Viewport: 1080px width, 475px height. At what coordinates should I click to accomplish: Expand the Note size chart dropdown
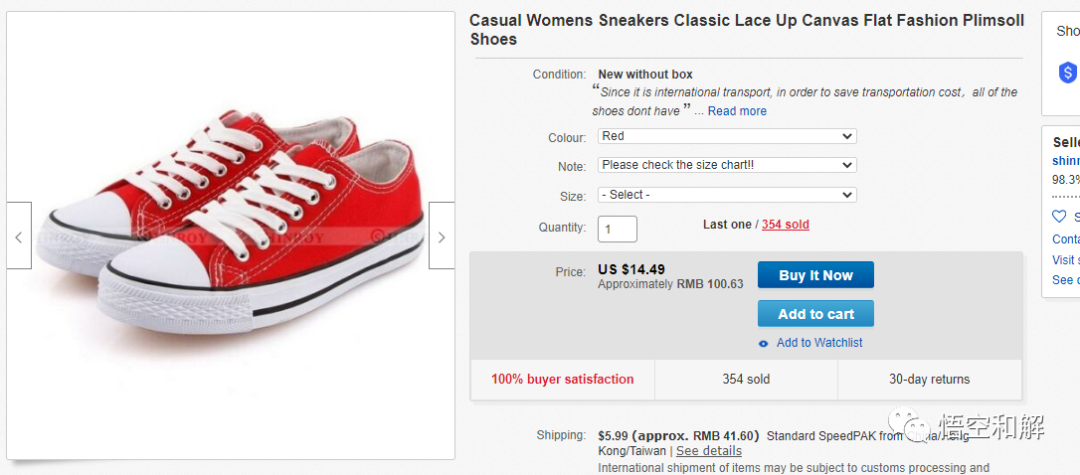(727, 165)
